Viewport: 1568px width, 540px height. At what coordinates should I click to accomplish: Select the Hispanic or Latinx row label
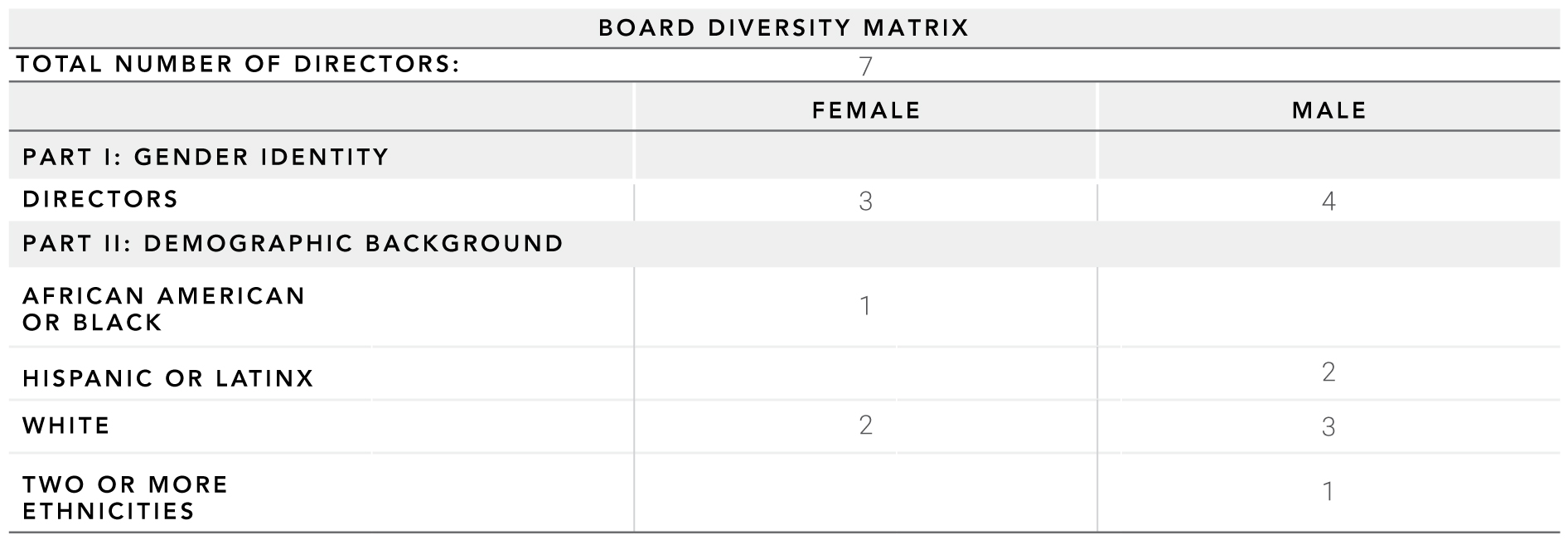coord(168,378)
